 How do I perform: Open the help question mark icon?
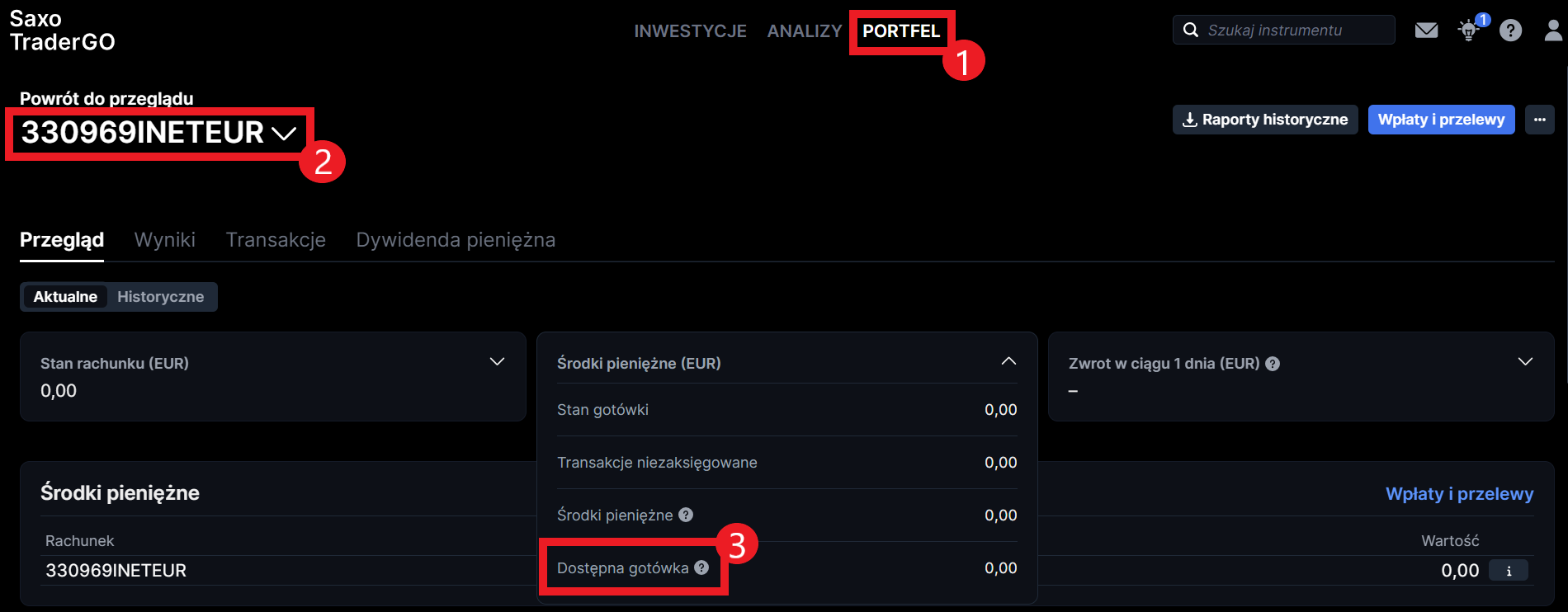(x=1510, y=31)
